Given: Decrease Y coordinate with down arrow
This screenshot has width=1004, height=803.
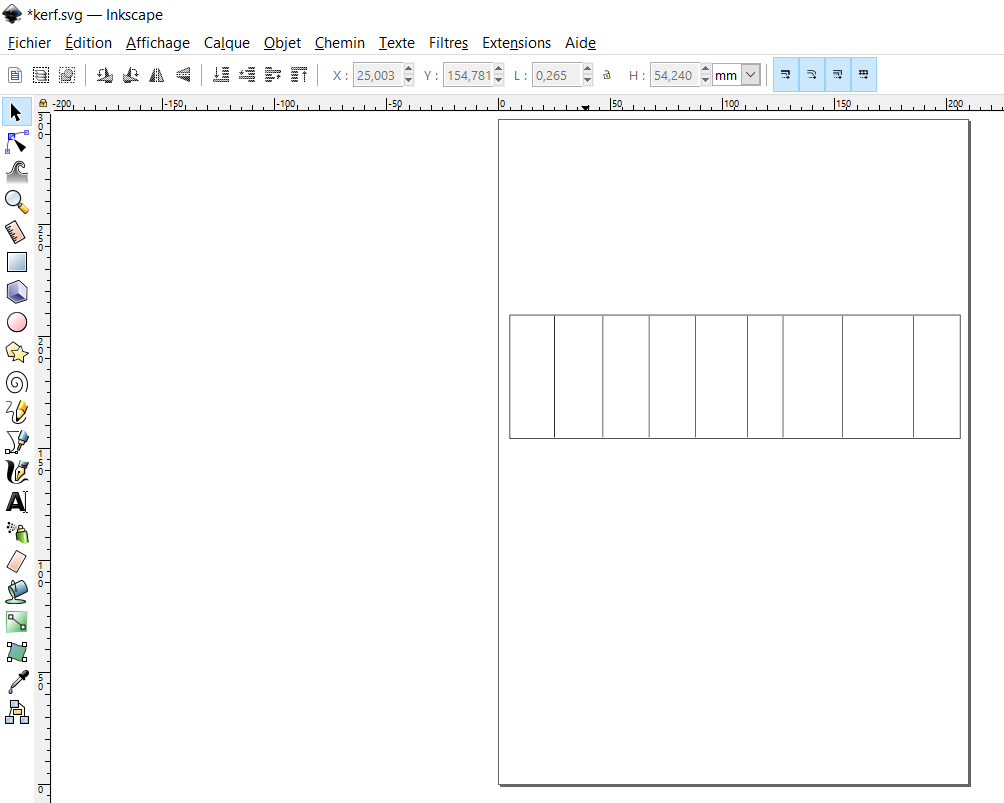Looking at the screenshot, I should point(499,81).
